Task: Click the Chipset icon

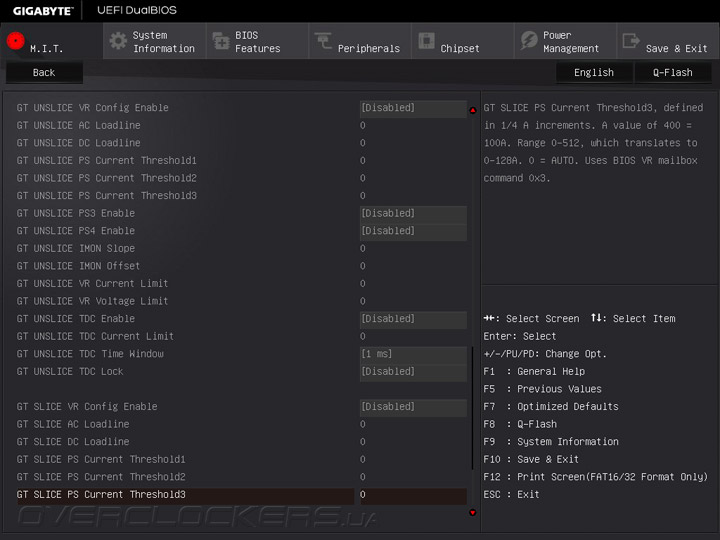Action: (426, 41)
